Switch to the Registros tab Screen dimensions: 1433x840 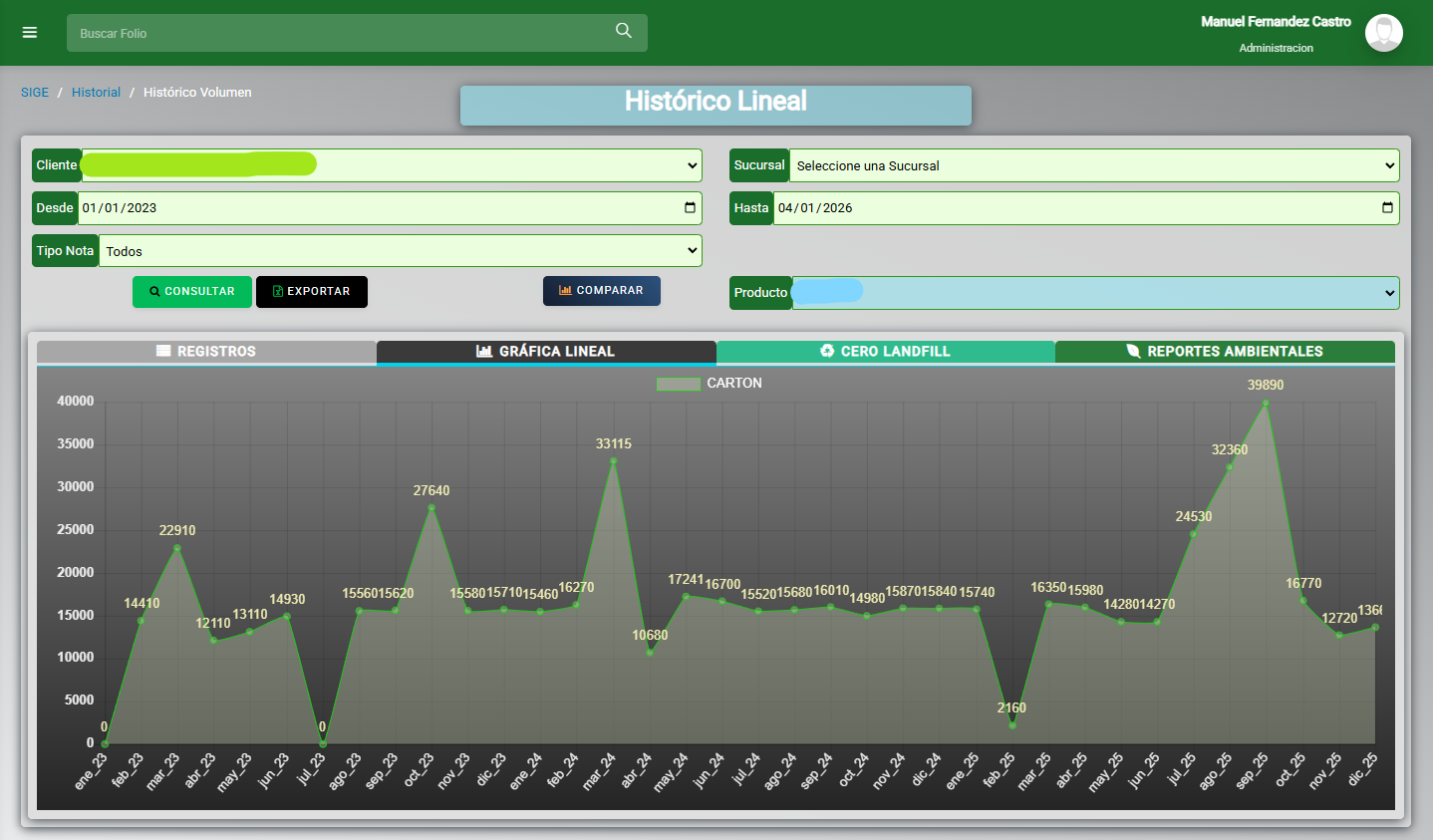pyautogui.click(x=206, y=351)
